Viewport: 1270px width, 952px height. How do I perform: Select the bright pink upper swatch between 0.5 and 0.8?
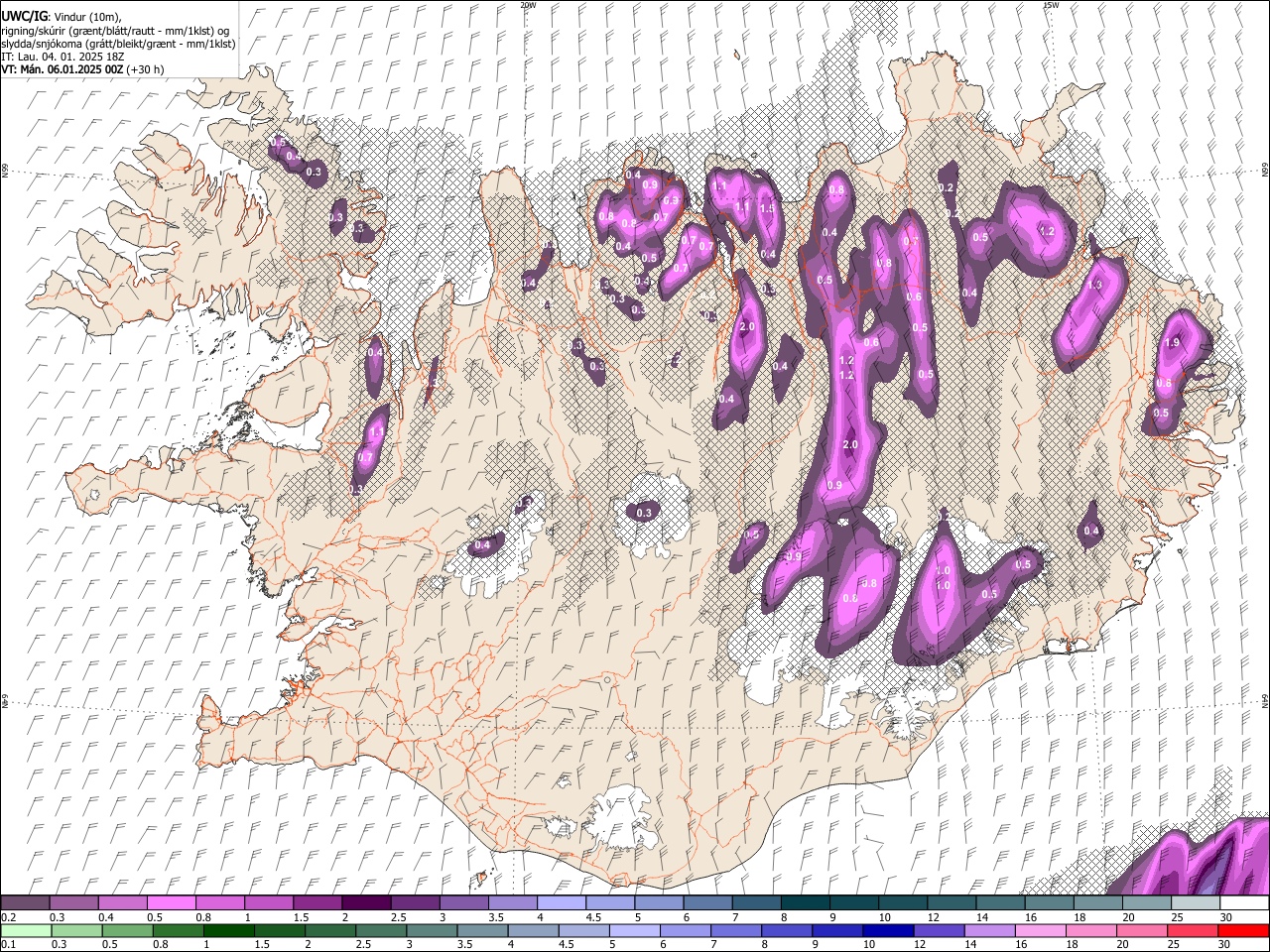171,903
